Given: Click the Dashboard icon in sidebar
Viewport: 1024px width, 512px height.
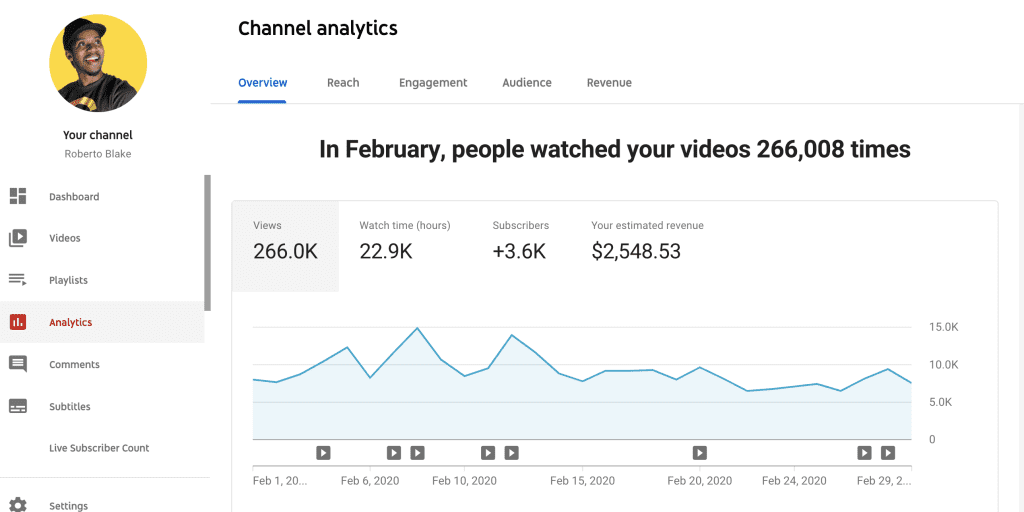Looking at the screenshot, I should coord(18,197).
